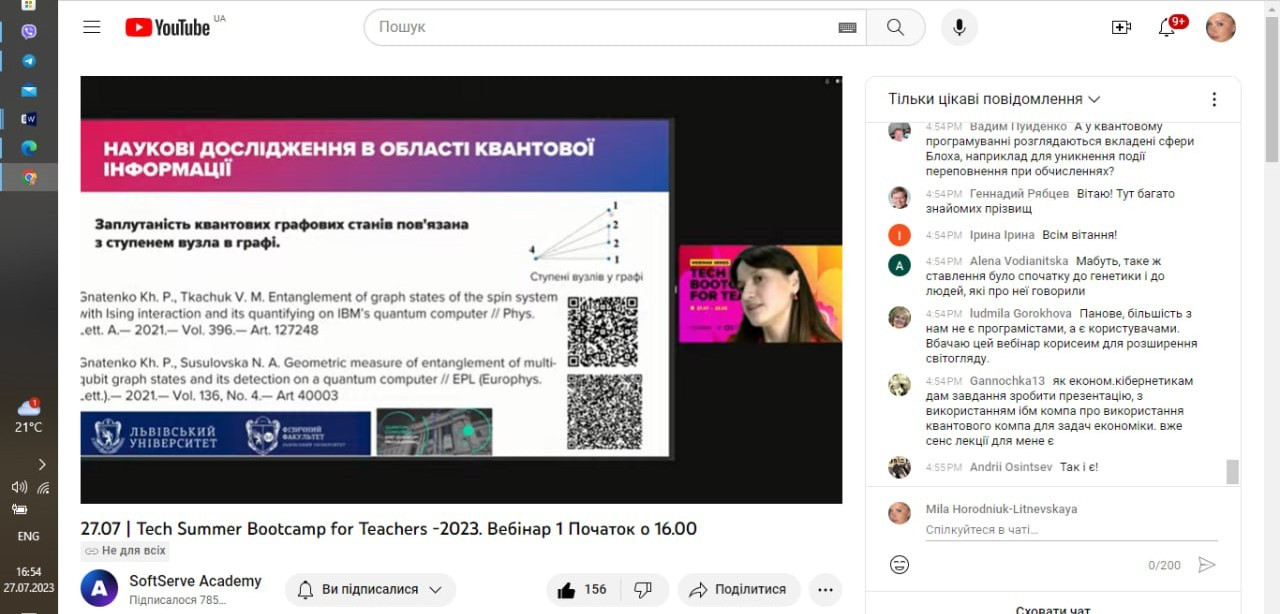Viewport: 1280px width, 614px height.
Task: Click the 'Поділитися' share button
Action: click(x=739, y=589)
